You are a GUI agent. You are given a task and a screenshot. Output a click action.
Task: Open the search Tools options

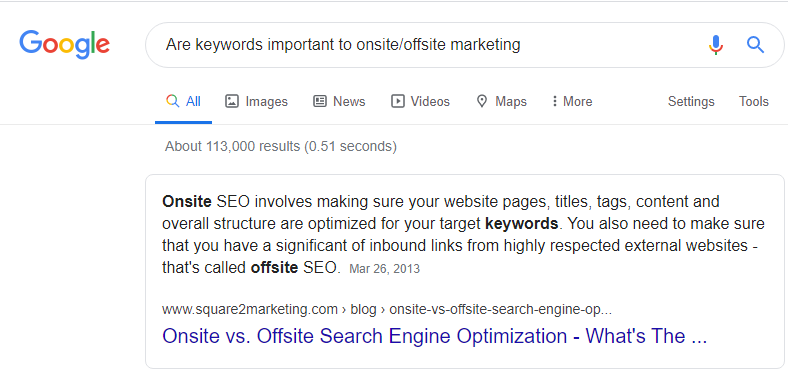point(753,102)
